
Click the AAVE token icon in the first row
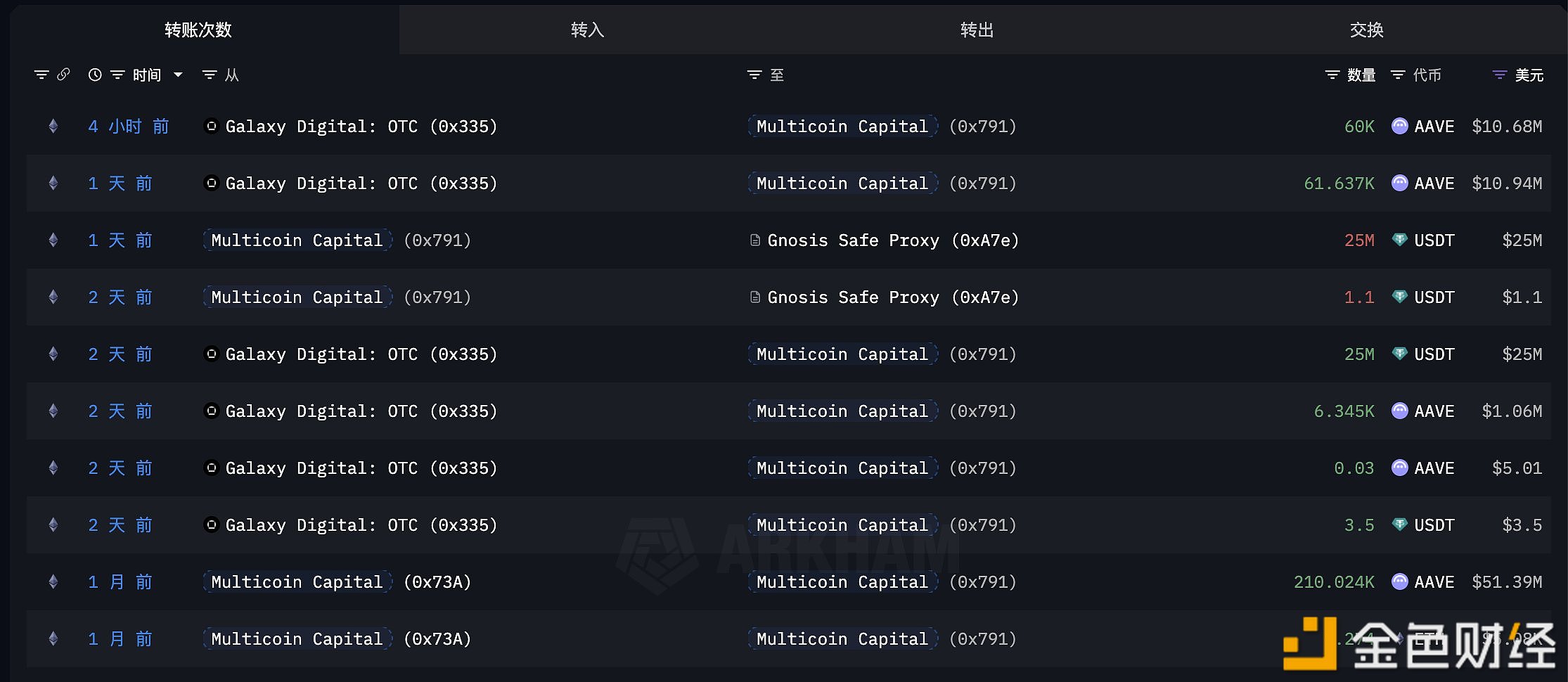coord(1399,126)
